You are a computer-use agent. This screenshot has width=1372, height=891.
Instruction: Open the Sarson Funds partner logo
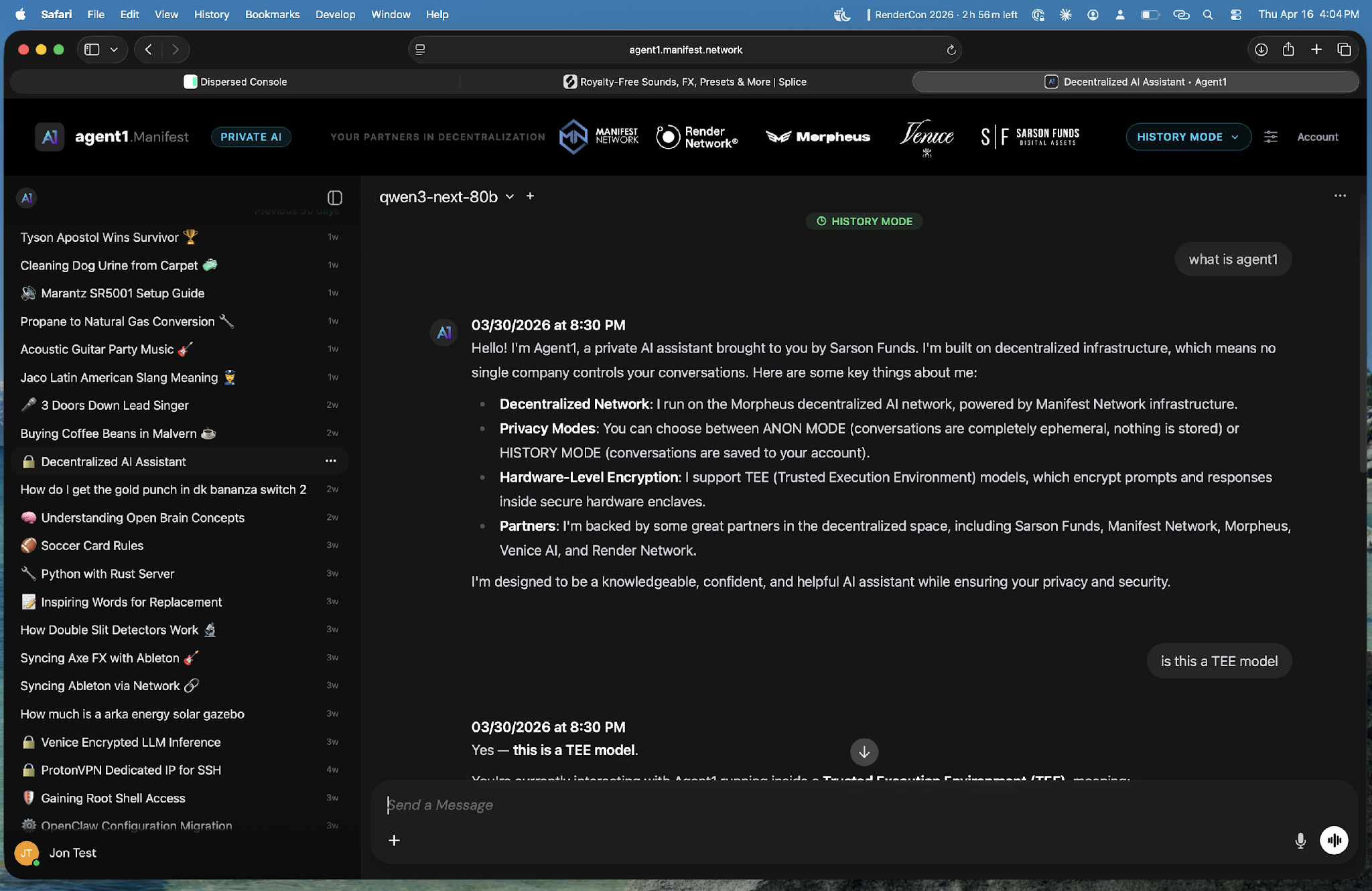(1030, 137)
